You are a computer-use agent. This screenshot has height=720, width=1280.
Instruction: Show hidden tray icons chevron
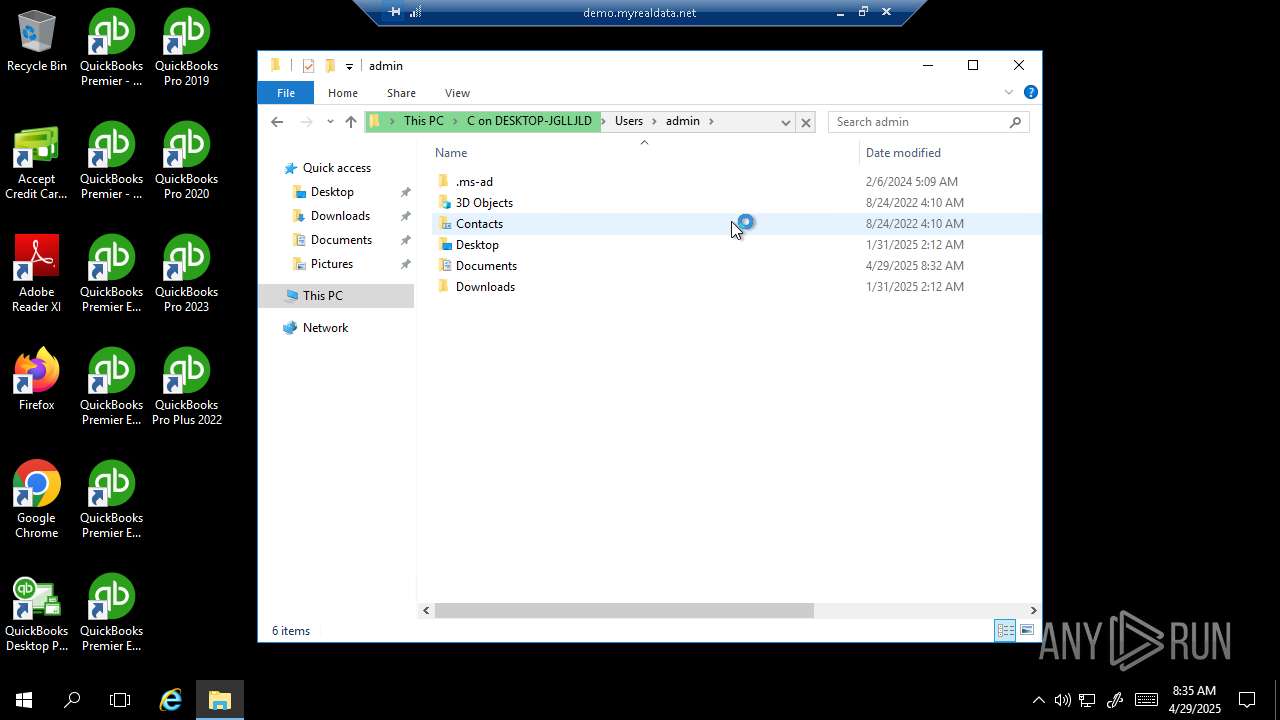1038,700
